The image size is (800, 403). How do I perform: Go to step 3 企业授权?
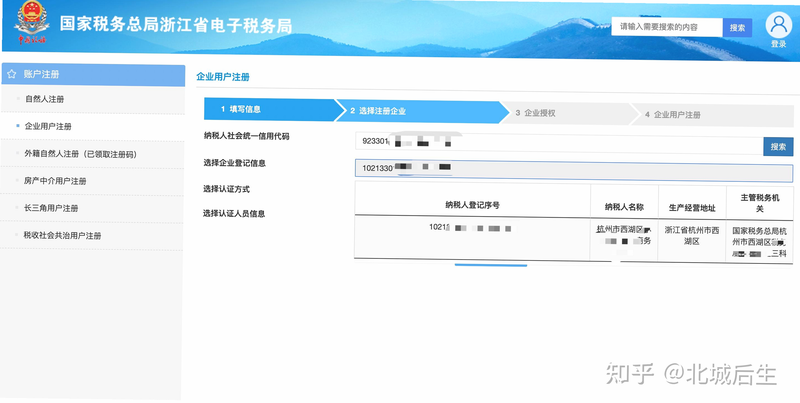(570, 113)
